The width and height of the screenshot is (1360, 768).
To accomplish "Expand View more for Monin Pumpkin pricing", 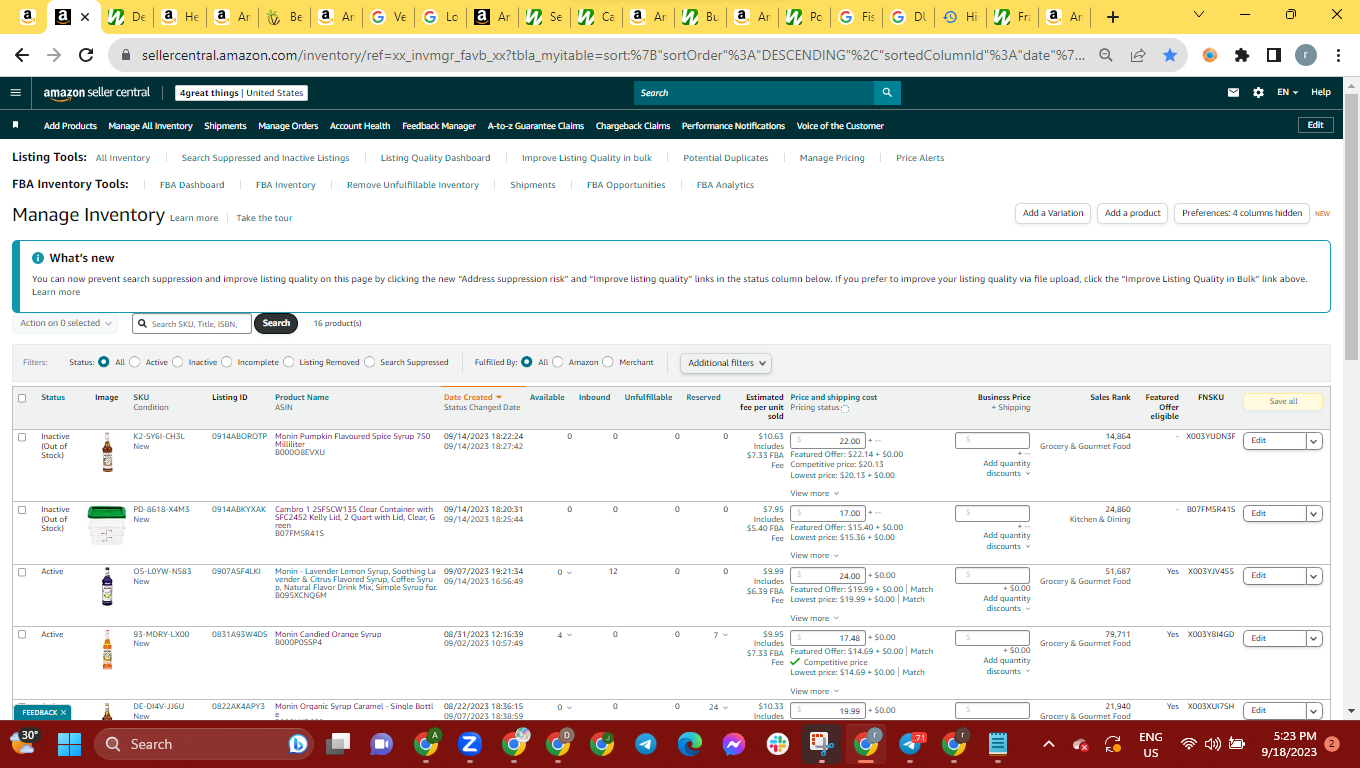I will click(x=813, y=493).
